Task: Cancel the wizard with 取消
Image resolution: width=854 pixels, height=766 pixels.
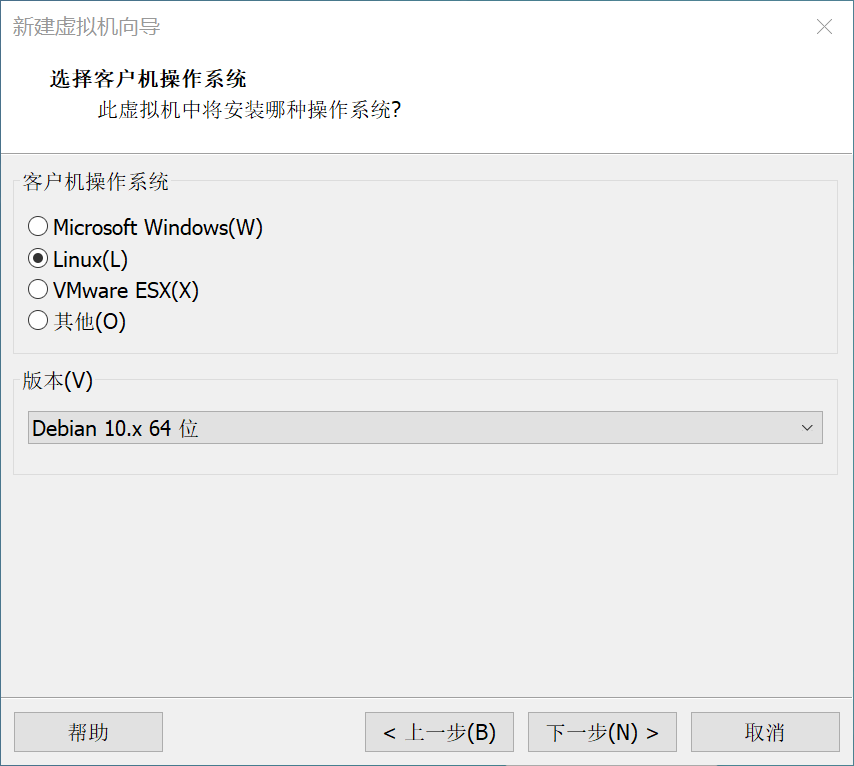Action: tap(765, 731)
